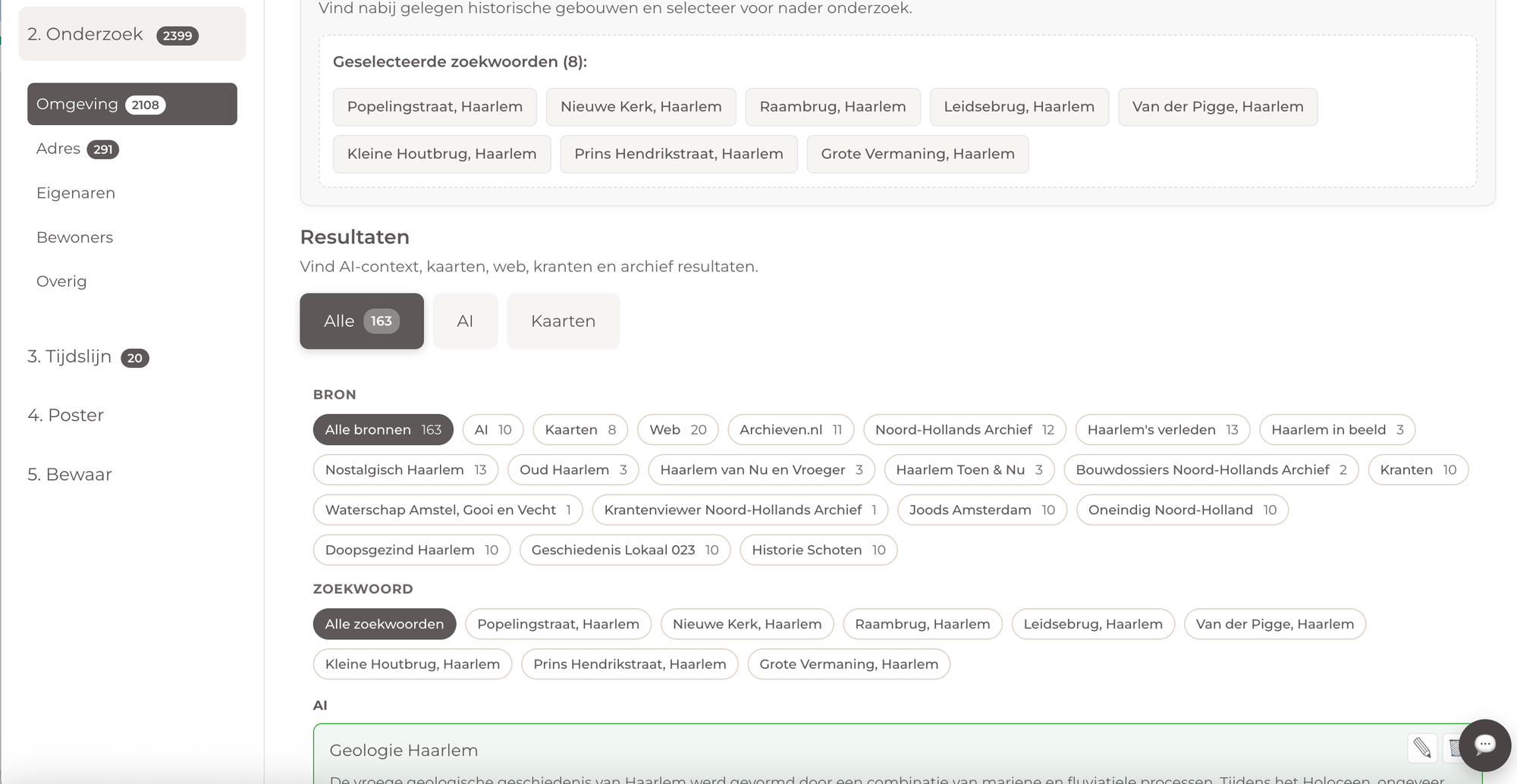Select the Noord-Hollands Archief source filter
The height and width of the screenshot is (784, 1517).
963,430
